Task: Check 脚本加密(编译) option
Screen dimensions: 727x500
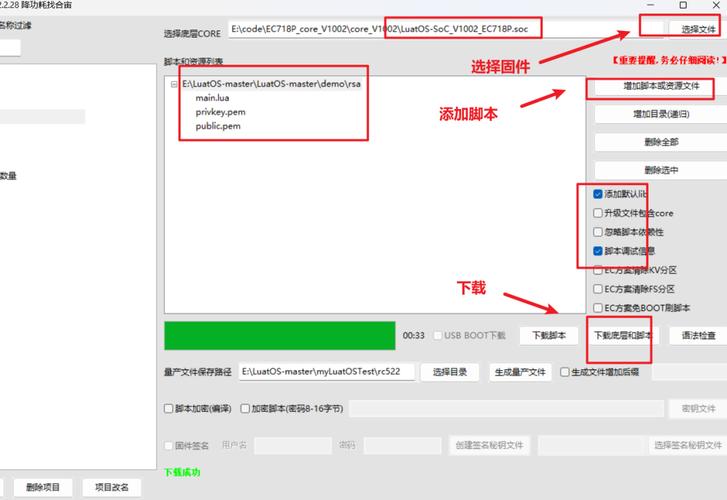Action: click(x=168, y=409)
